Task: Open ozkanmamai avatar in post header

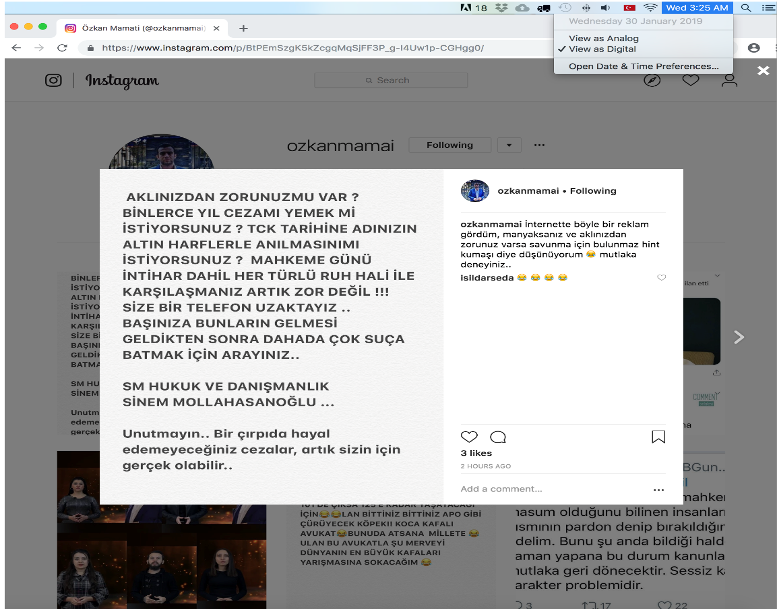Action: click(x=475, y=191)
